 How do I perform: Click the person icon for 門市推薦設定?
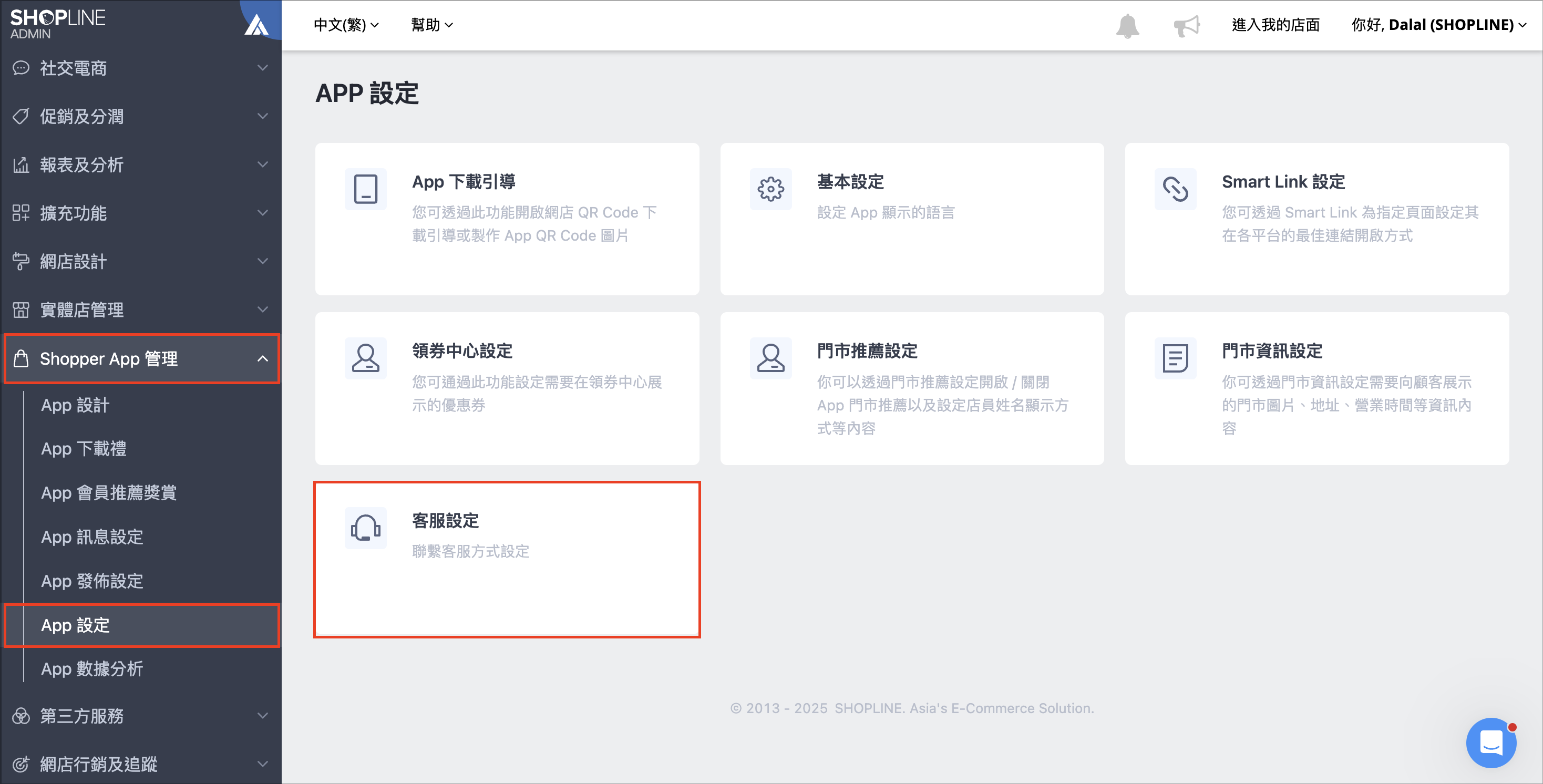pyautogui.click(x=770, y=358)
